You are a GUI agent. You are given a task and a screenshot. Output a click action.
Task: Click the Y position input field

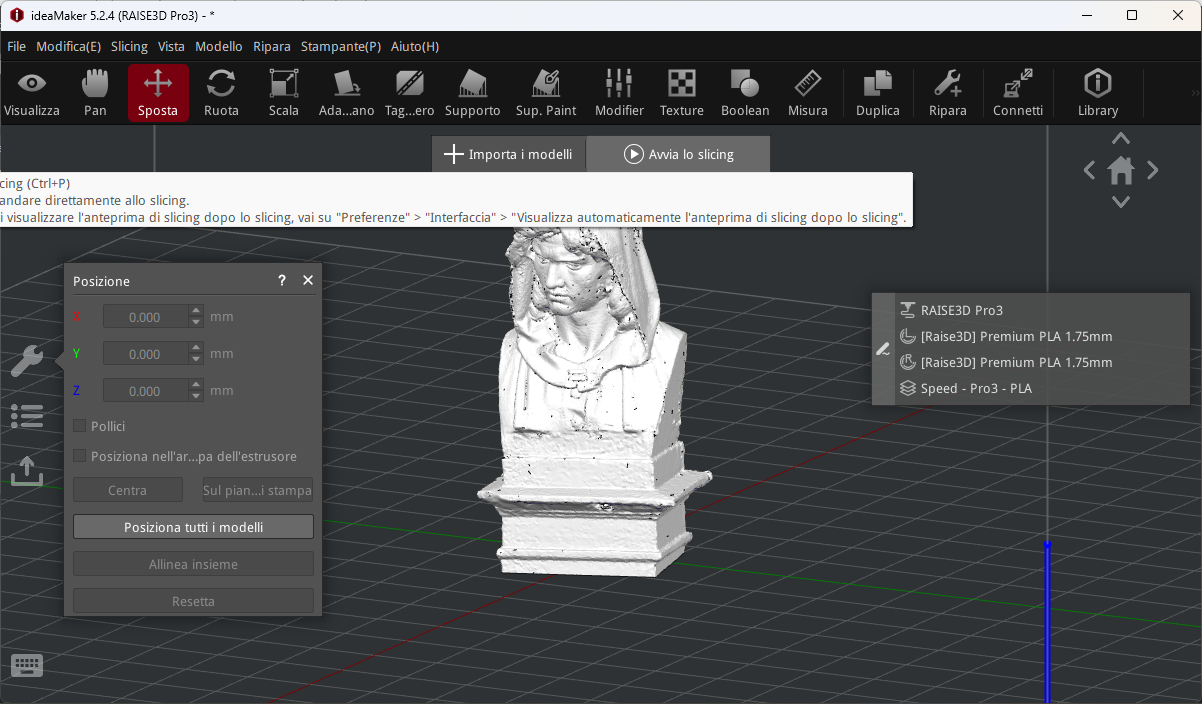click(x=145, y=354)
